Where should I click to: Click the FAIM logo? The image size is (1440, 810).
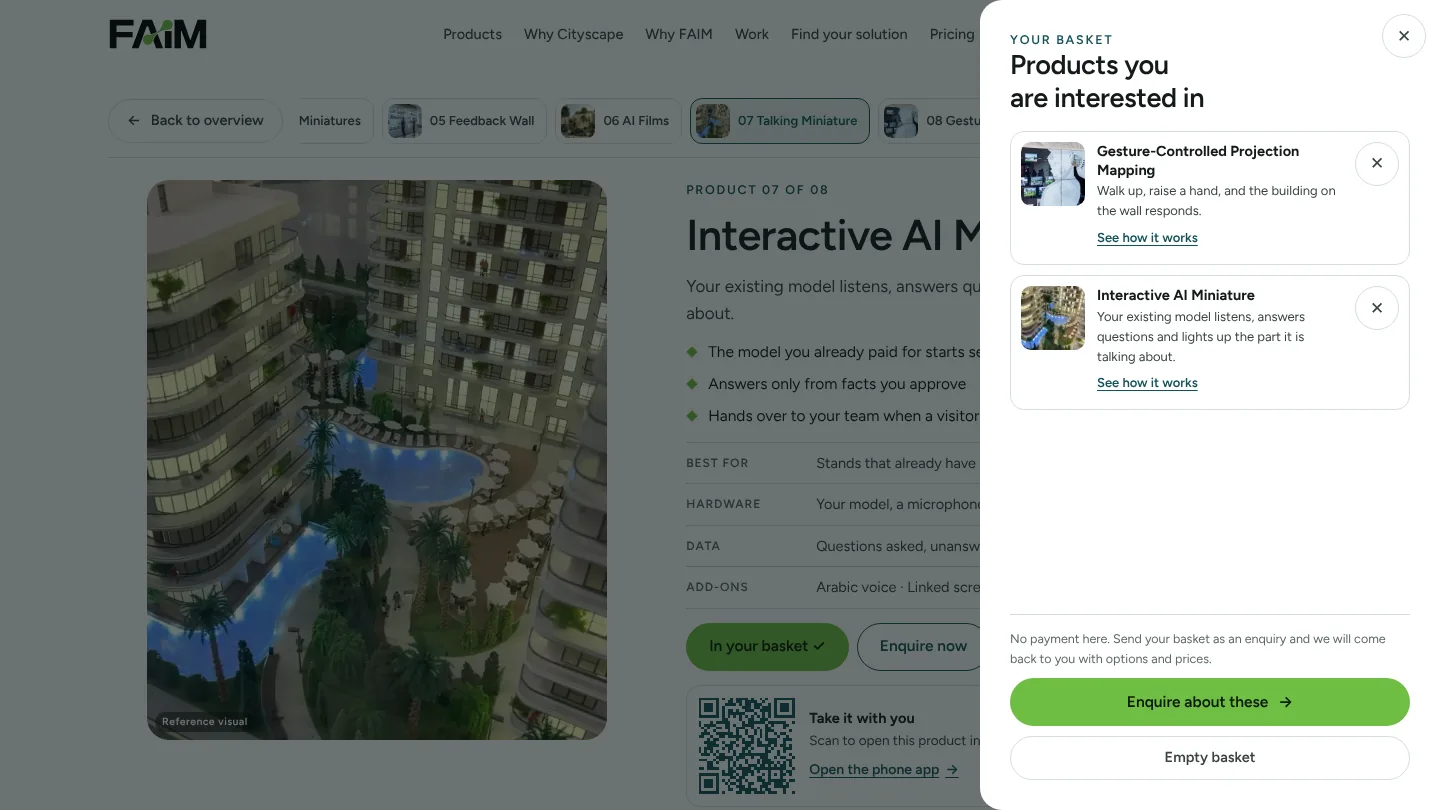[x=158, y=35]
